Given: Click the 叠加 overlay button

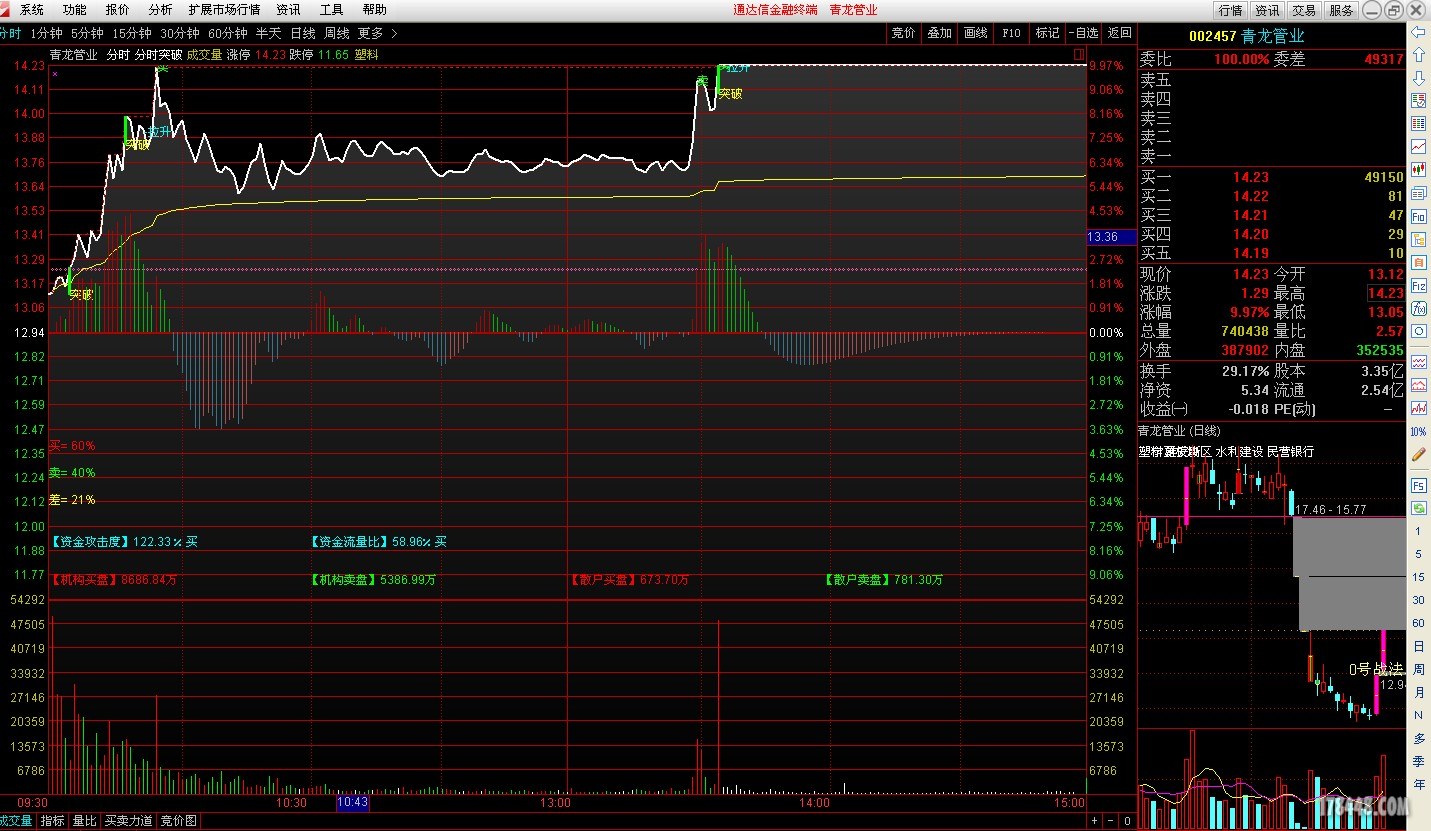Looking at the screenshot, I should (x=939, y=33).
